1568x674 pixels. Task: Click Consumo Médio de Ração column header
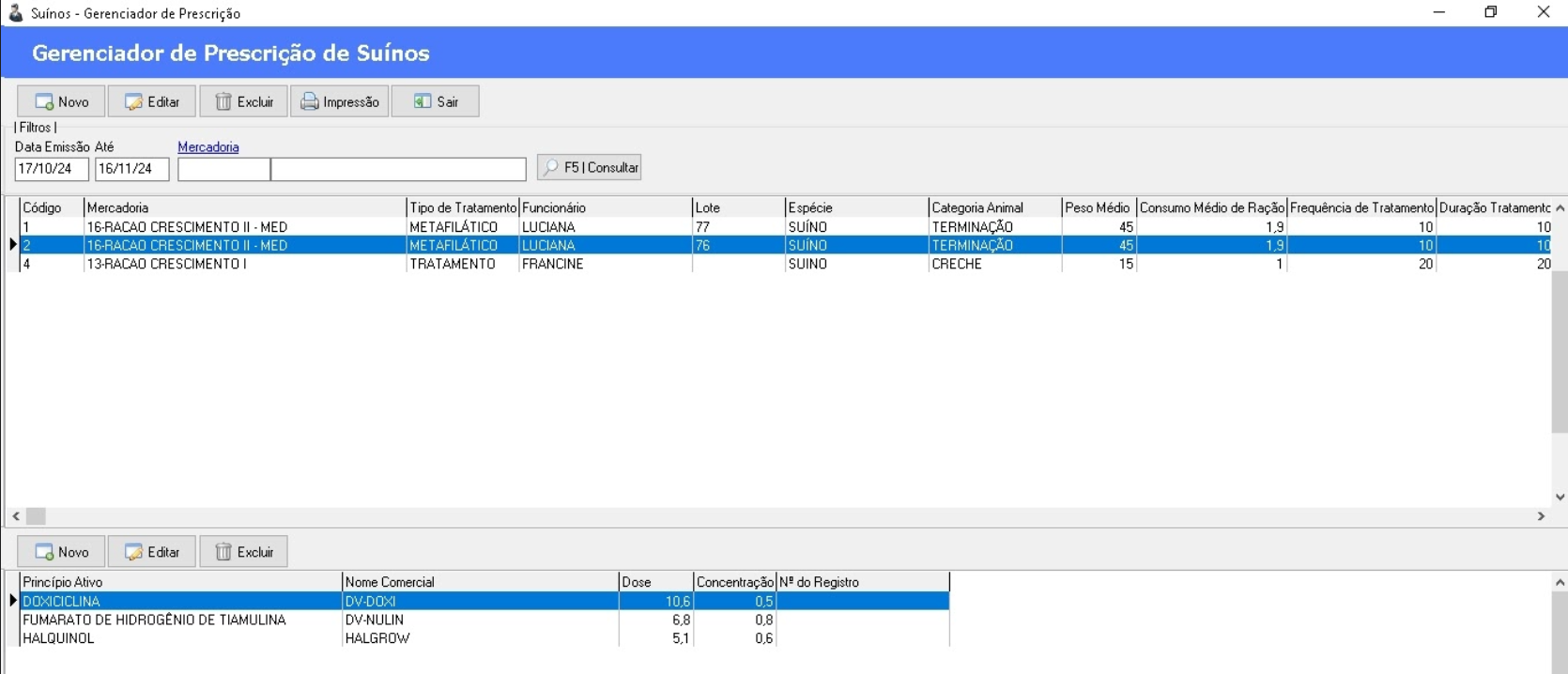coord(1212,207)
